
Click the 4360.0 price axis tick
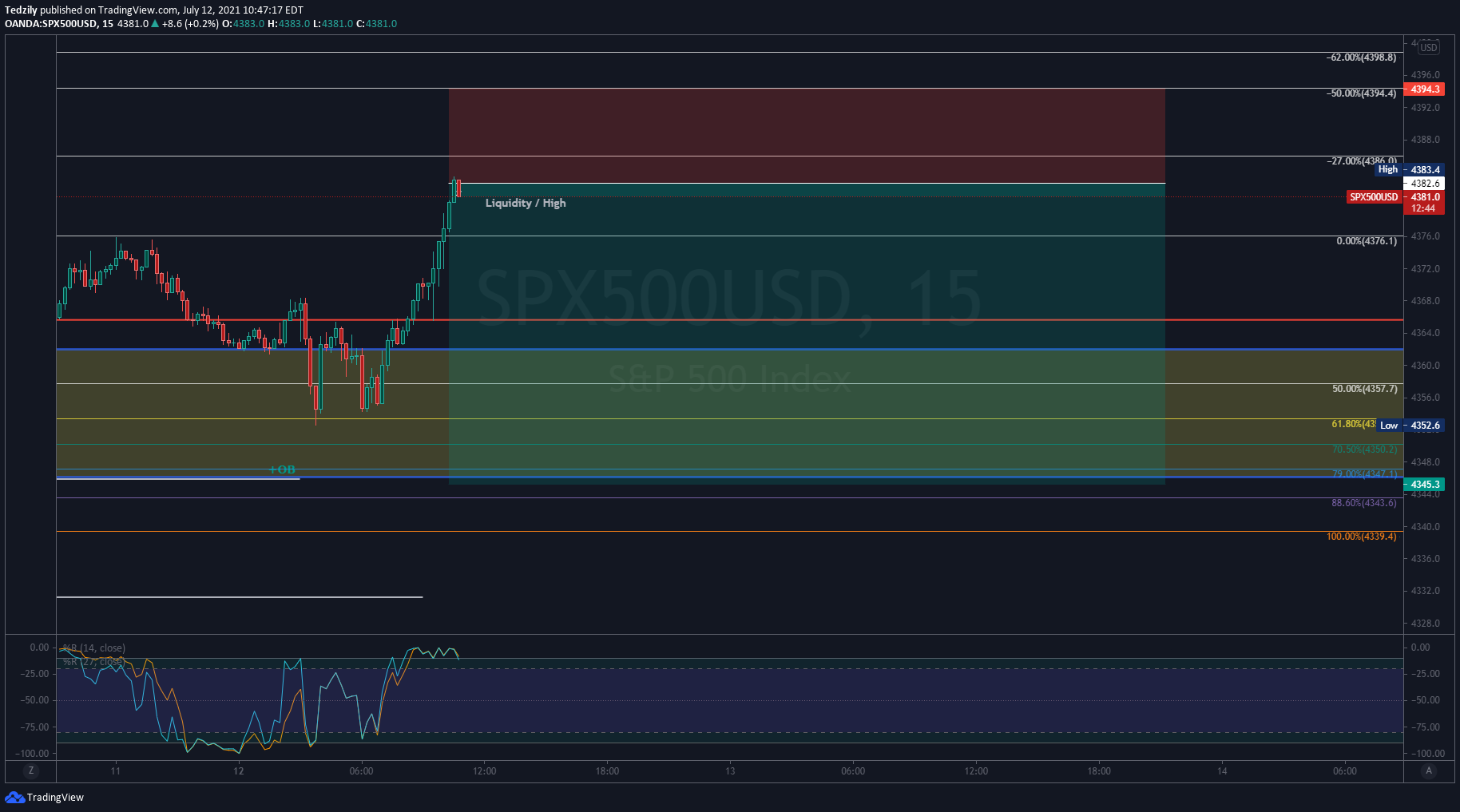[1426, 365]
